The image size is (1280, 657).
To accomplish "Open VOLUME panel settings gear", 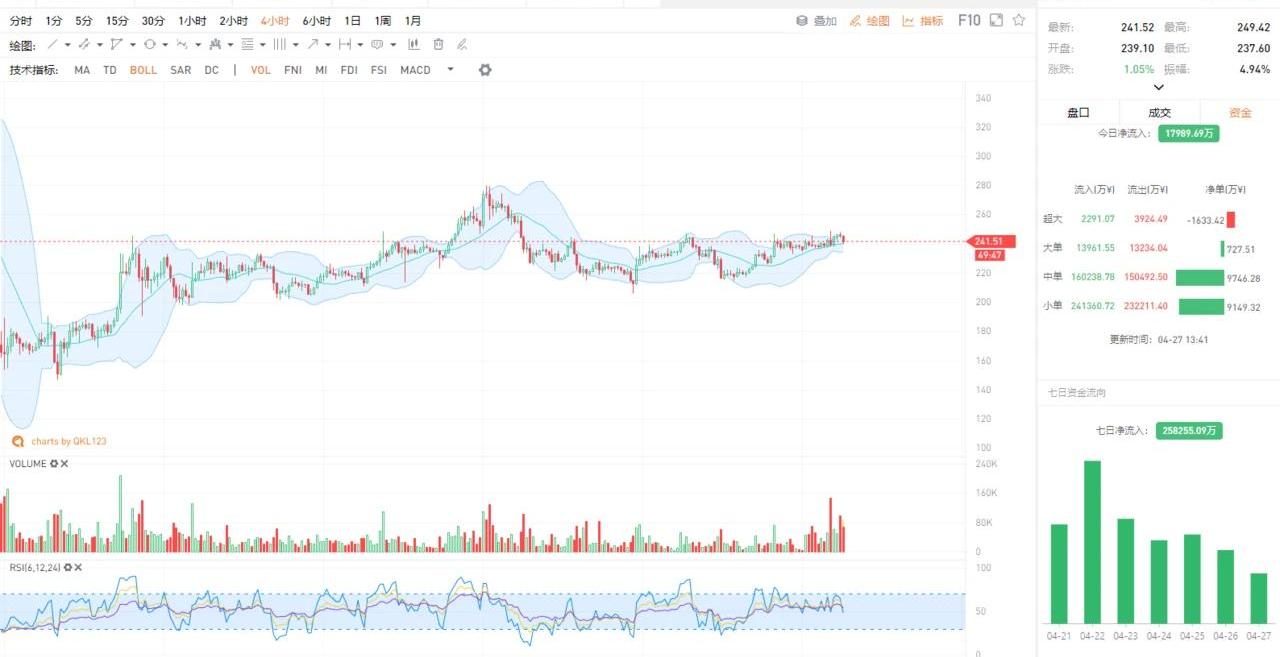I will pos(54,464).
